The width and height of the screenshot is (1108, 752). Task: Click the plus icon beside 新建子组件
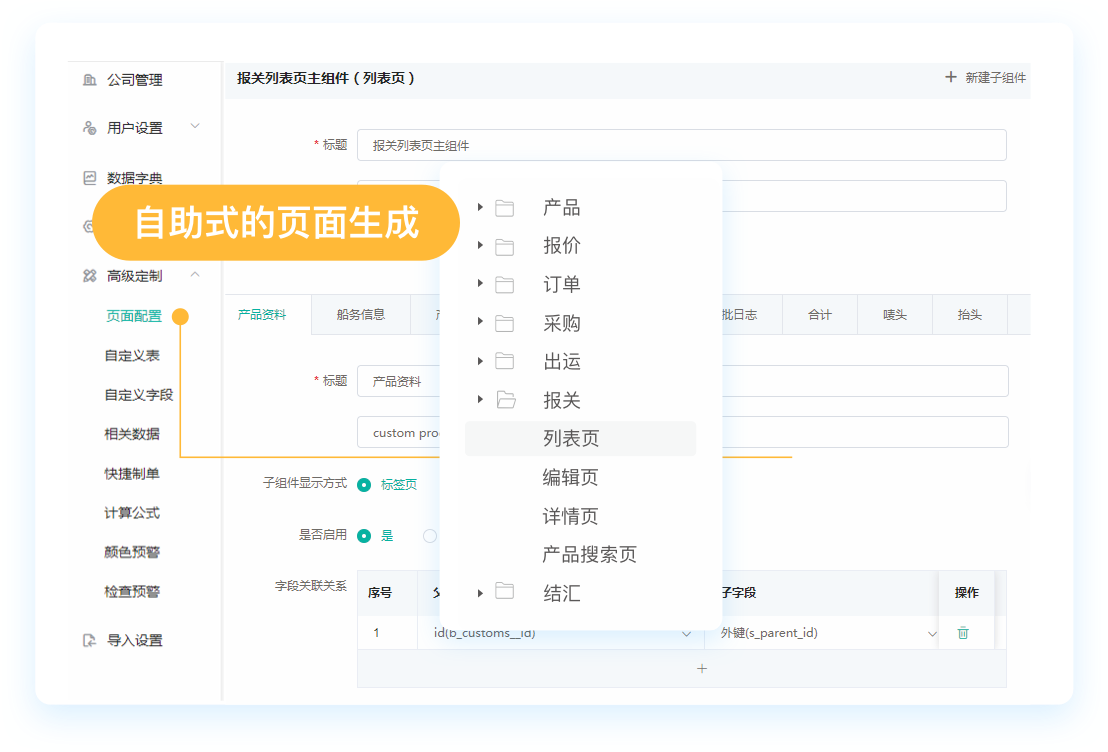click(951, 77)
